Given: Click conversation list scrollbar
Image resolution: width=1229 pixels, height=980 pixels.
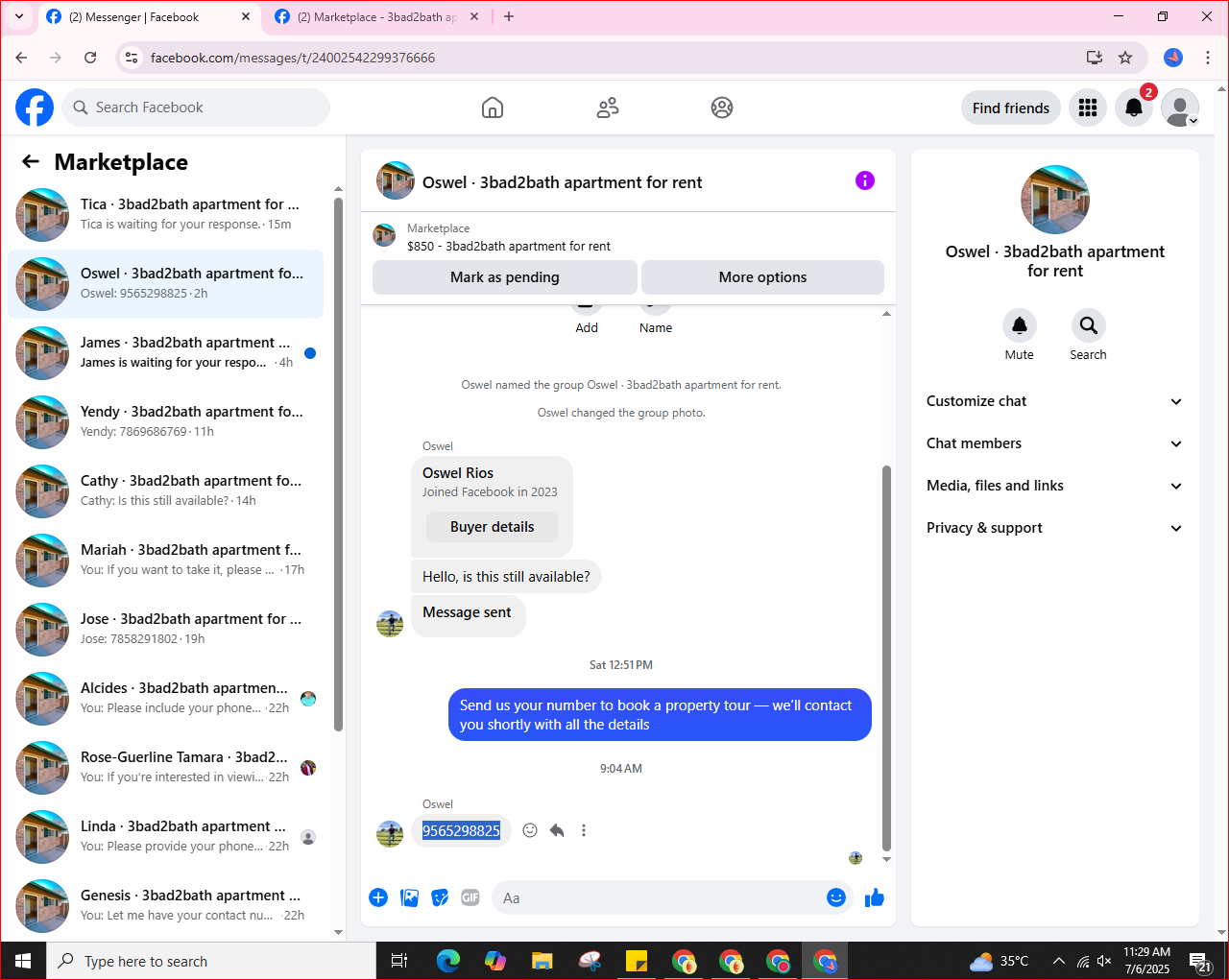Looking at the screenshot, I should (338, 465).
